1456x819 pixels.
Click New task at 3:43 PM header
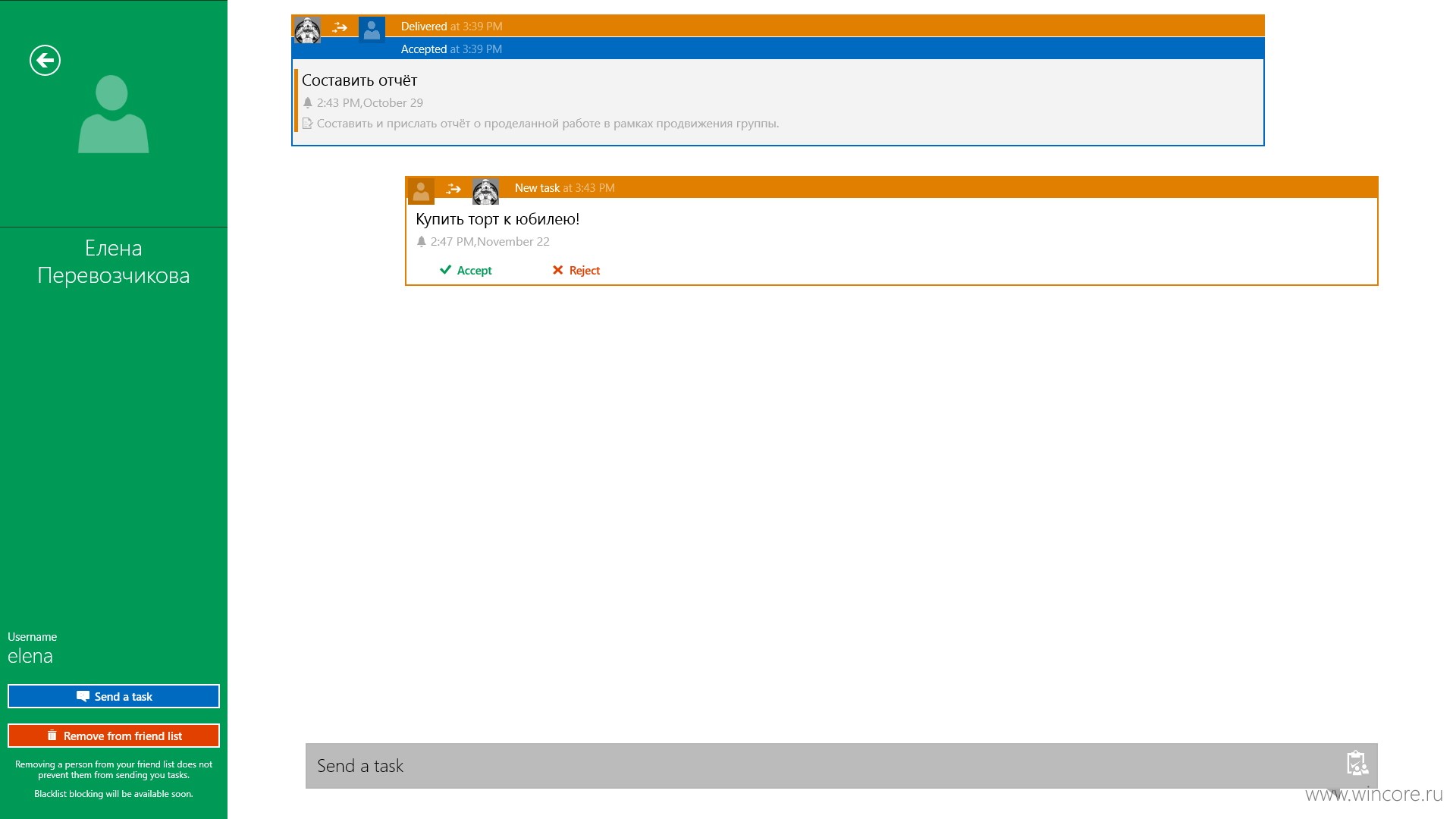click(564, 187)
